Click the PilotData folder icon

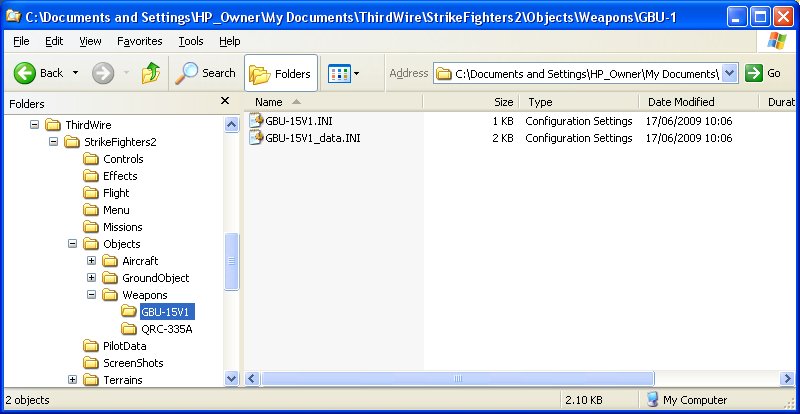pos(91,346)
